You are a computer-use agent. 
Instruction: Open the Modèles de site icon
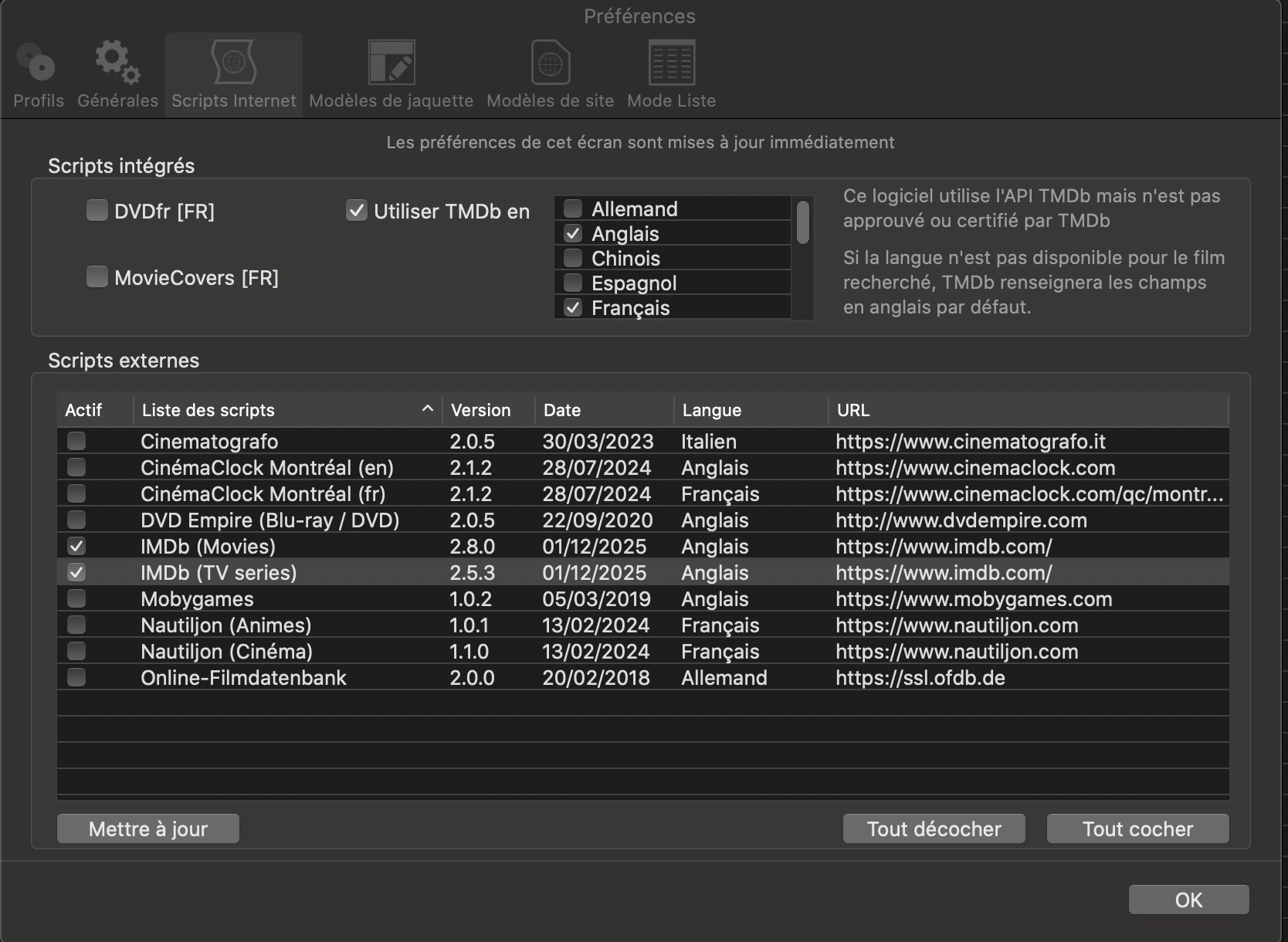pos(550,63)
